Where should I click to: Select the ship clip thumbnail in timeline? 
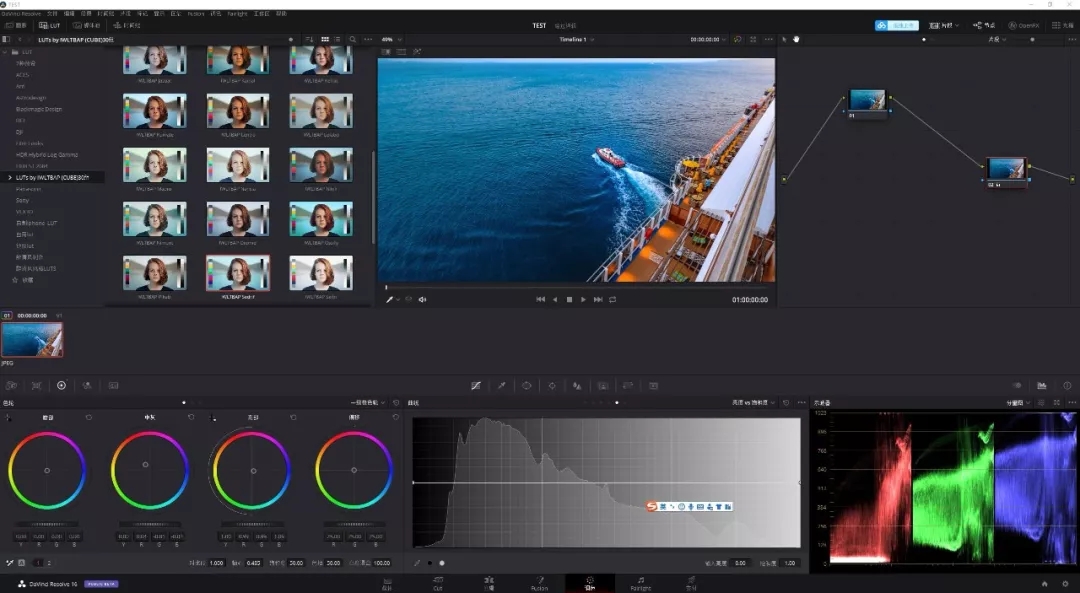coord(32,339)
